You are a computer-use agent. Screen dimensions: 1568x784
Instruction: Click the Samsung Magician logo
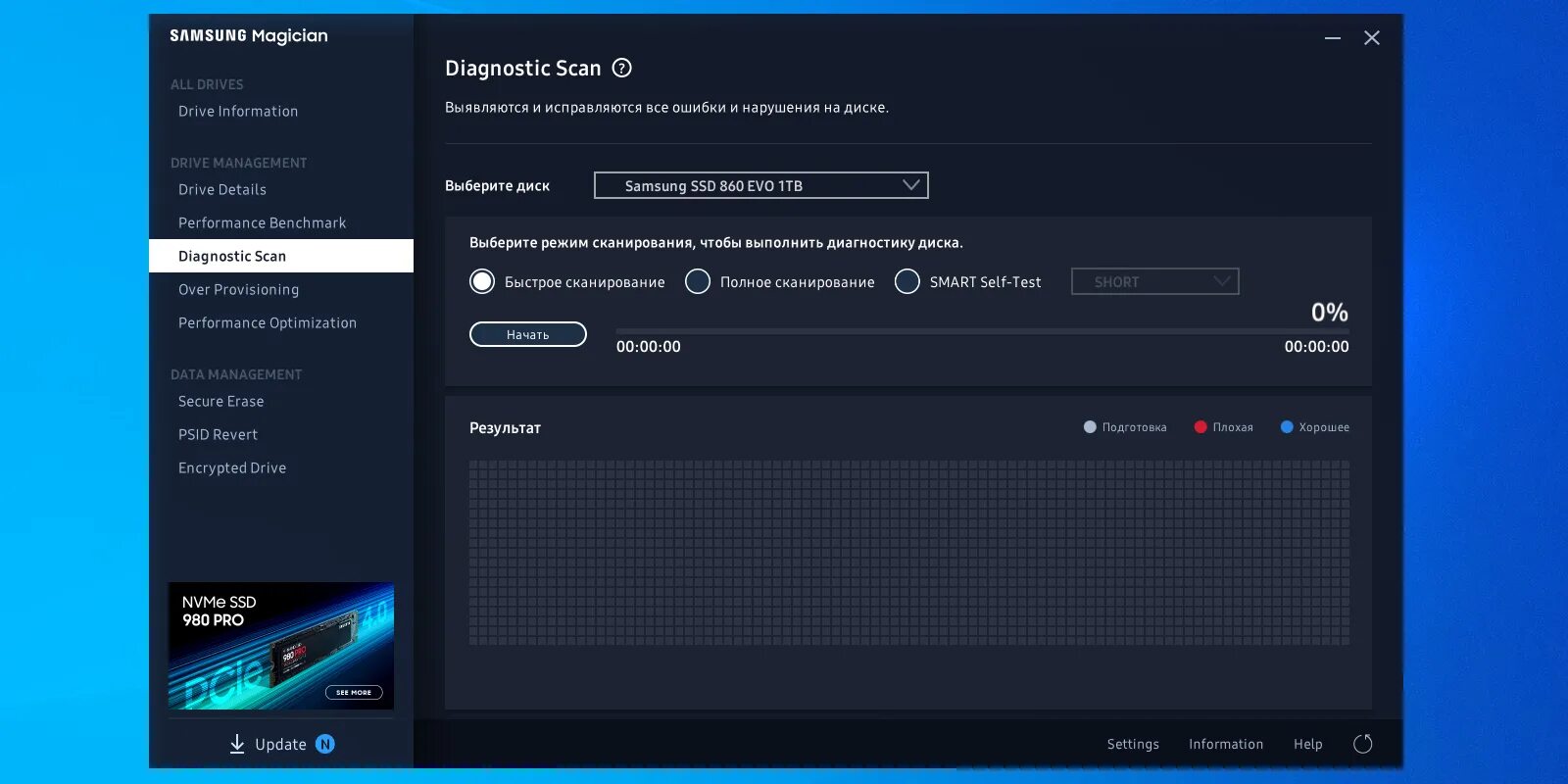pos(249,36)
